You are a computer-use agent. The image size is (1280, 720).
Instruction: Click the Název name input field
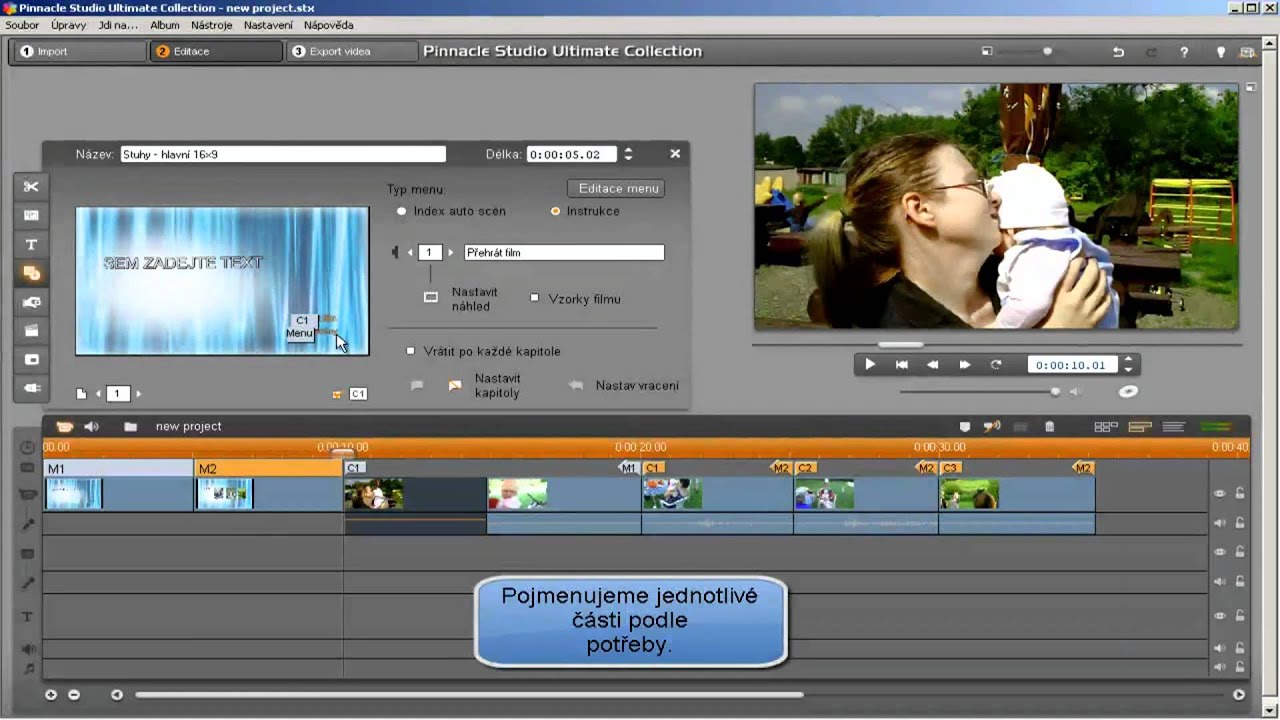283,154
